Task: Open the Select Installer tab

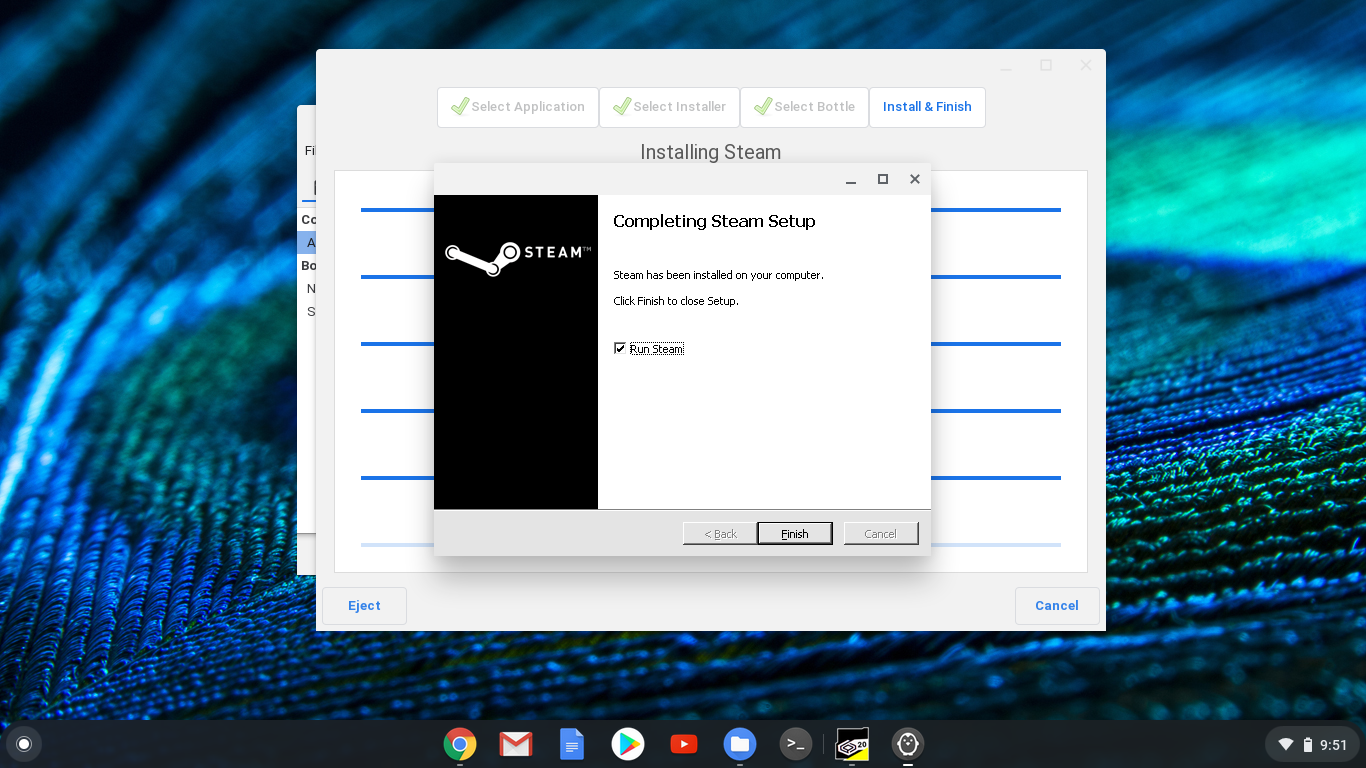Action: pyautogui.click(x=669, y=107)
